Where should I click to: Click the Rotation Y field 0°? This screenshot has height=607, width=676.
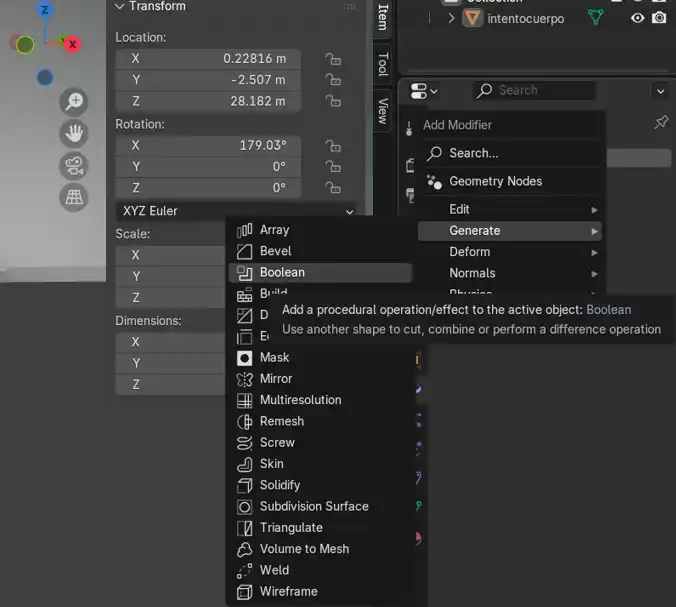click(x=208, y=166)
